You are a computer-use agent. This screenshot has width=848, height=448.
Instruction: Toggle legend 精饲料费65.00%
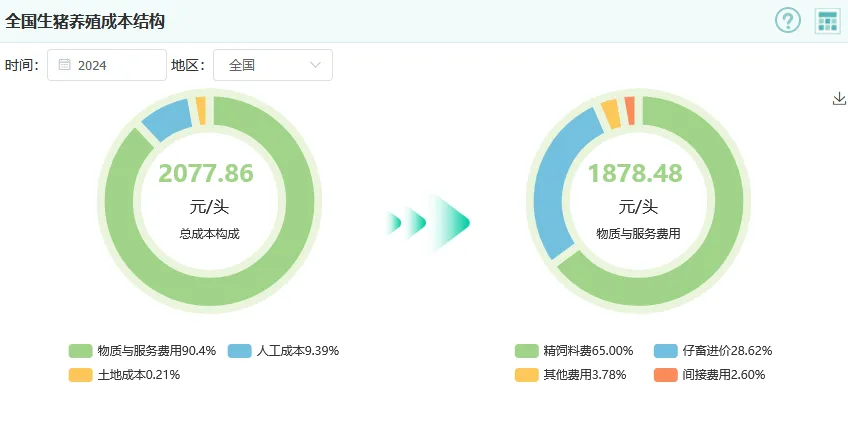574,351
